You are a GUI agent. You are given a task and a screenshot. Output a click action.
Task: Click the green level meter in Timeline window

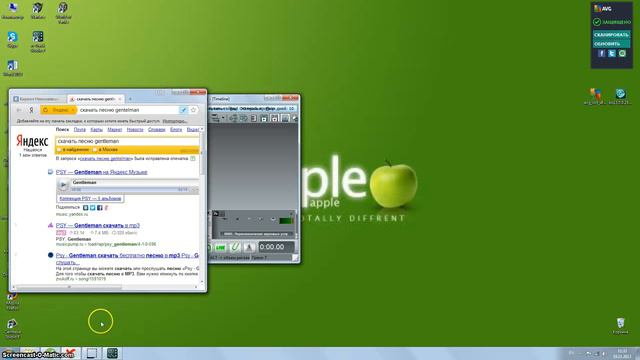[286, 221]
